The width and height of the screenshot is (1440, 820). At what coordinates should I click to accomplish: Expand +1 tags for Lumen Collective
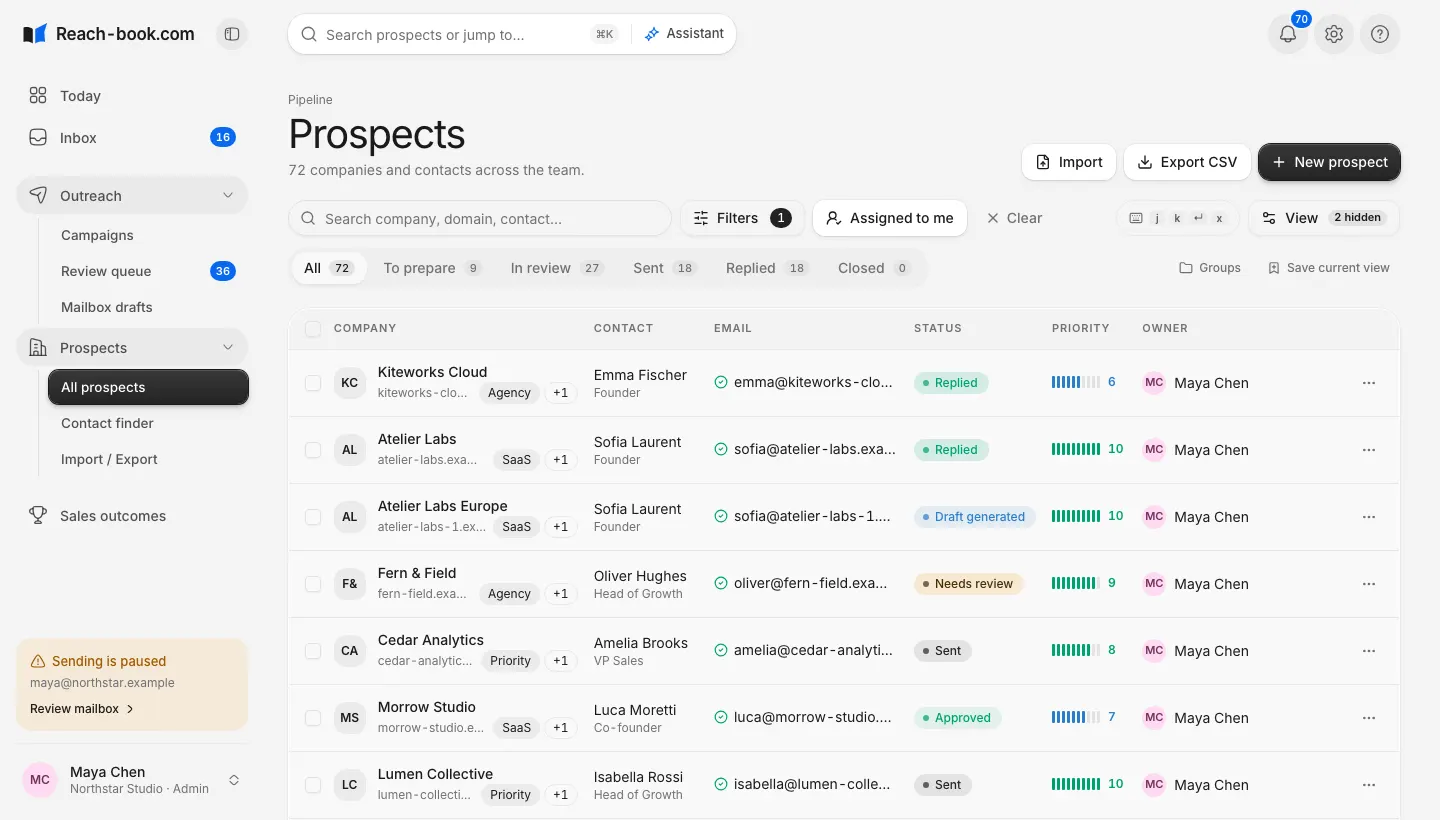pos(561,795)
